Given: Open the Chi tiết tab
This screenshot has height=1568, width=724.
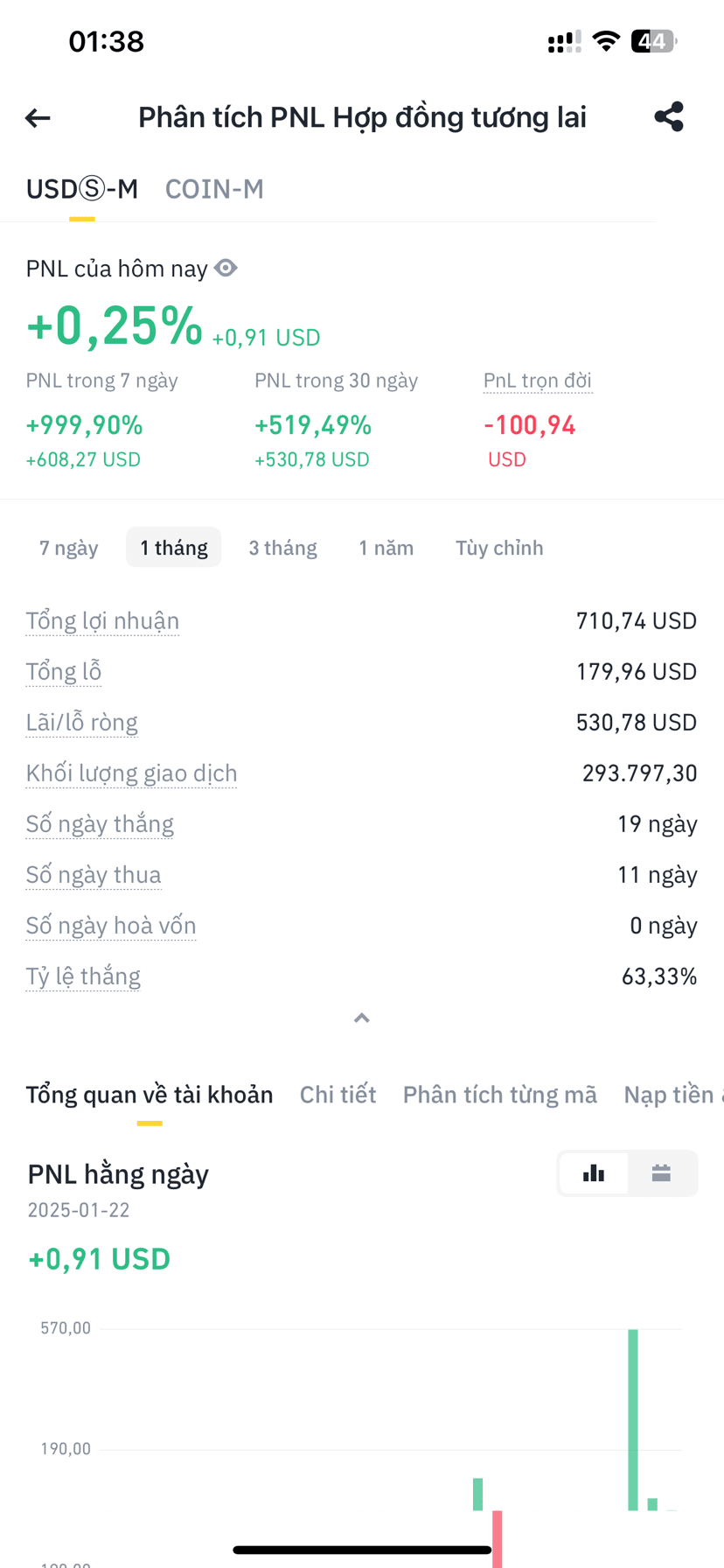Looking at the screenshot, I should point(338,1095).
